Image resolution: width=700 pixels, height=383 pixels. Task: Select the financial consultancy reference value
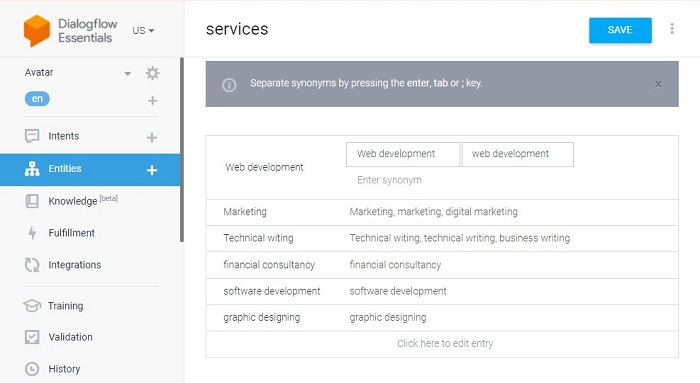(269, 265)
